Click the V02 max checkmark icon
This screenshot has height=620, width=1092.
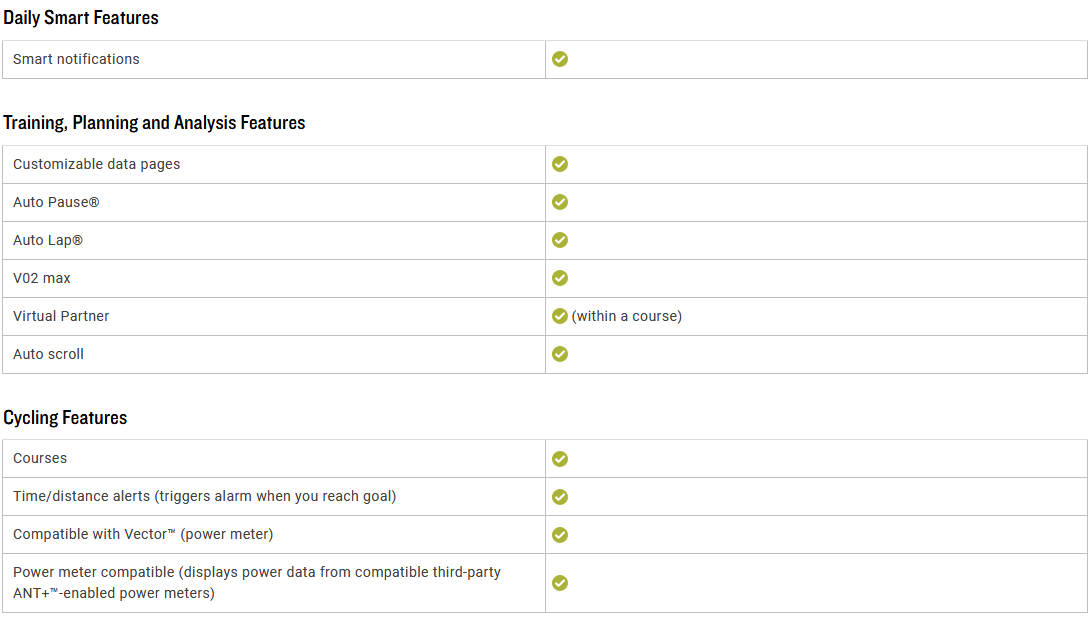pos(560,278)
